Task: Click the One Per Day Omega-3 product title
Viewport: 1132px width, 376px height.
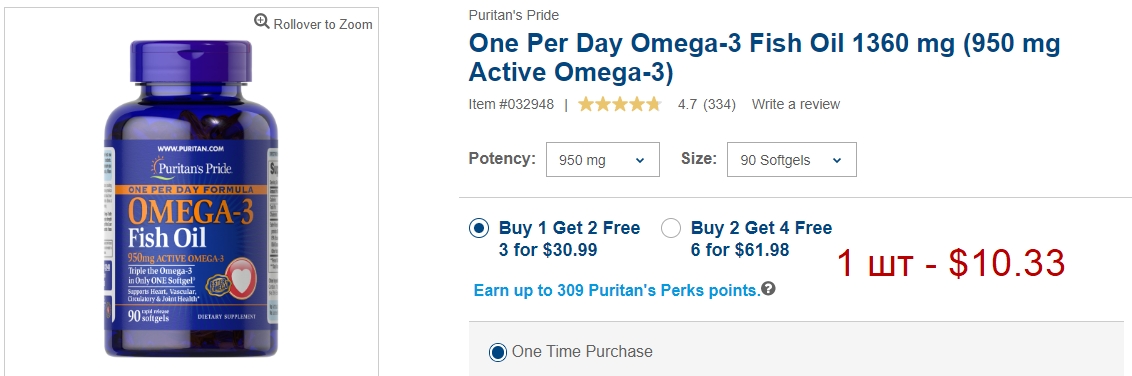Action: tap(765, 58)
